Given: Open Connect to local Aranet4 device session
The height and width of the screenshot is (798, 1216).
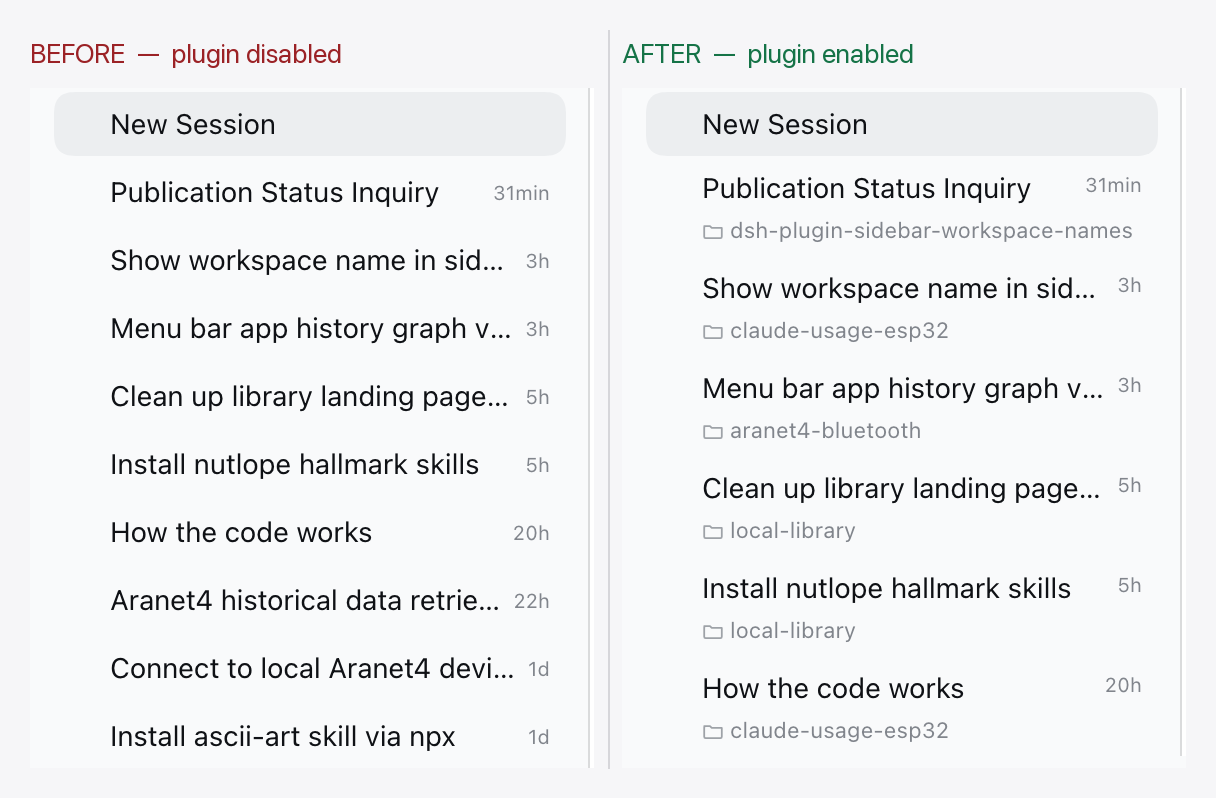Looking at the screenshot, I should pos(310,668).
